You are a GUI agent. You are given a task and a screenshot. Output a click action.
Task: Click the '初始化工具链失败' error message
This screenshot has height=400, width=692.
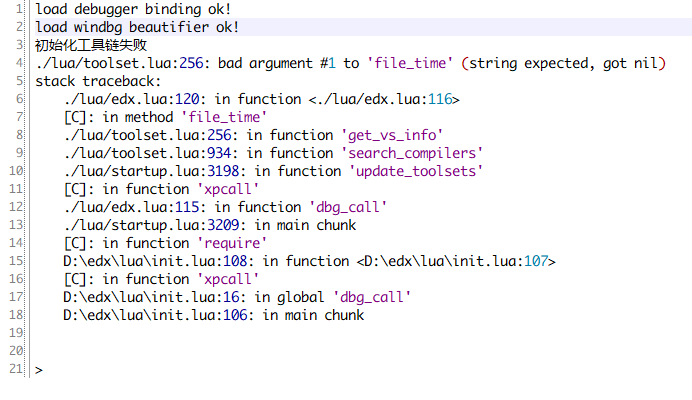(x=90, y=45)
